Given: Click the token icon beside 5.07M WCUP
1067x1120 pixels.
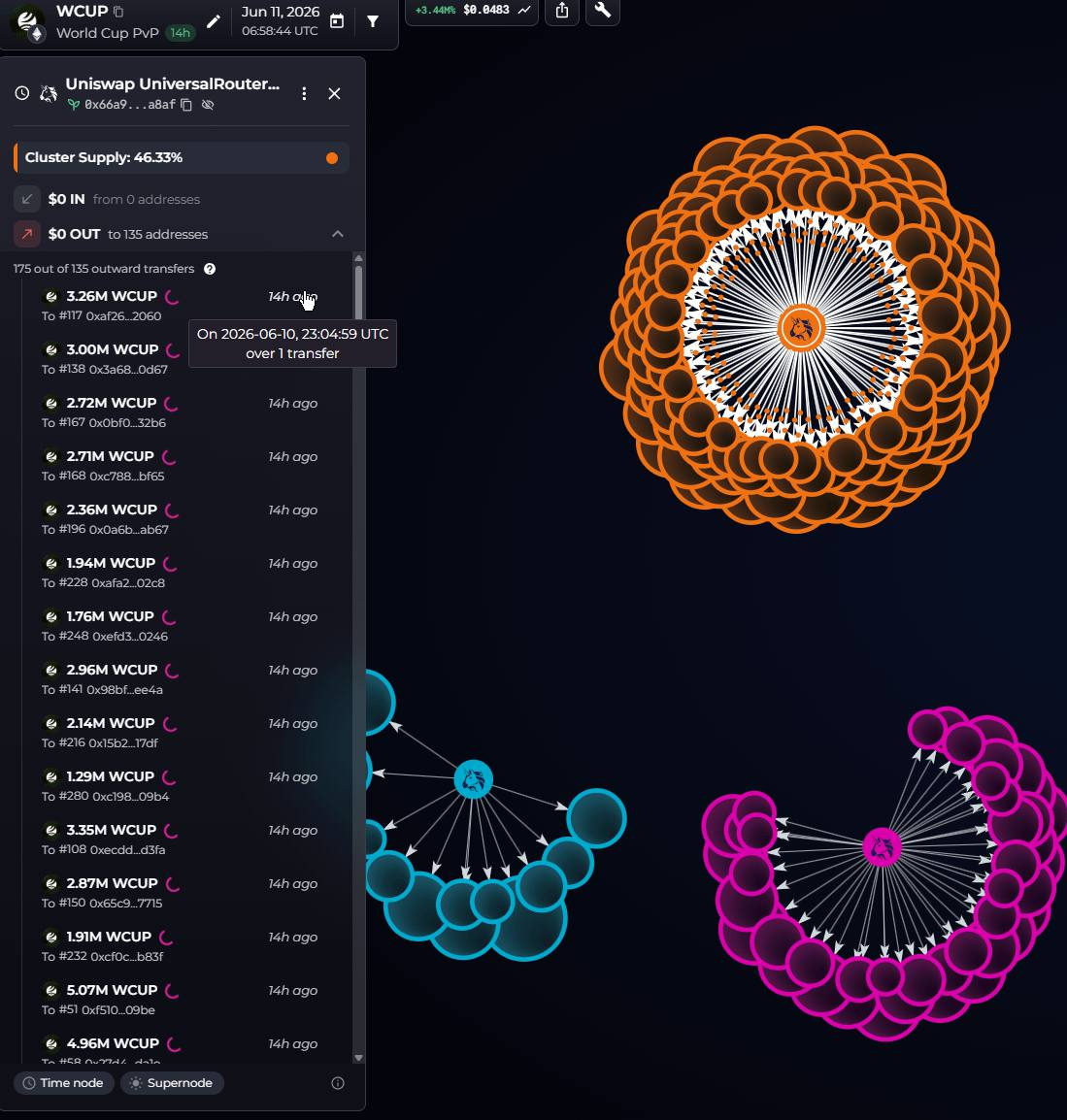Looking at the screenshot, I should 51,991.
